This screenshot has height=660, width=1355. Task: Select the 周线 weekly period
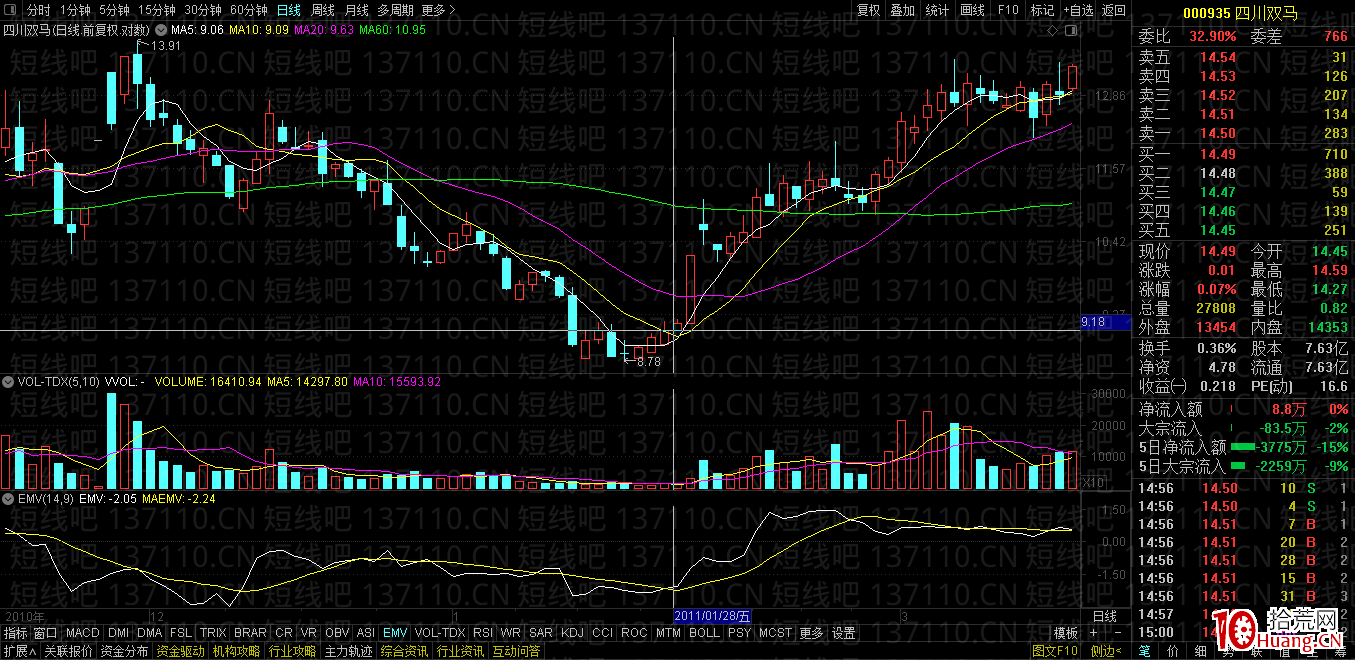[323, 10]
